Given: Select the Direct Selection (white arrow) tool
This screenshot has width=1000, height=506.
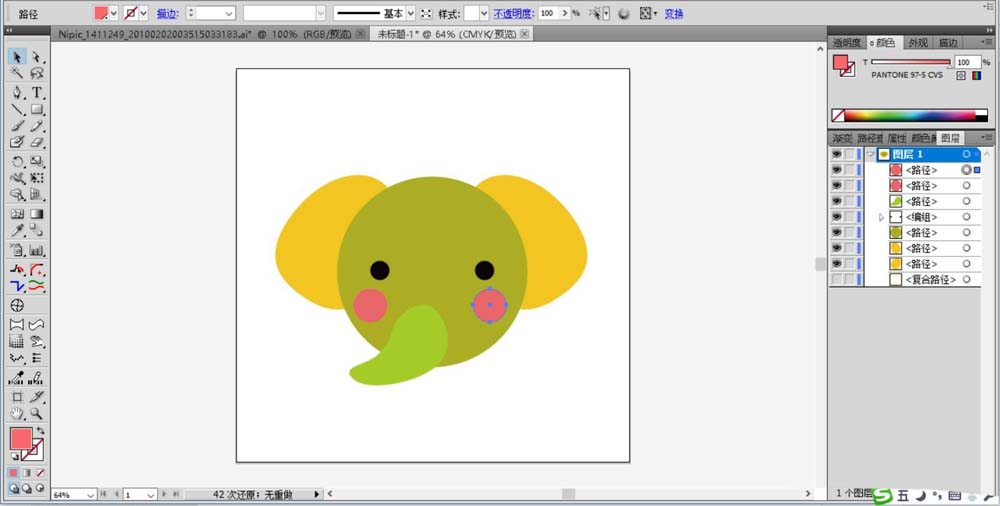Looking at the screenshot, I should pos(37,57).
